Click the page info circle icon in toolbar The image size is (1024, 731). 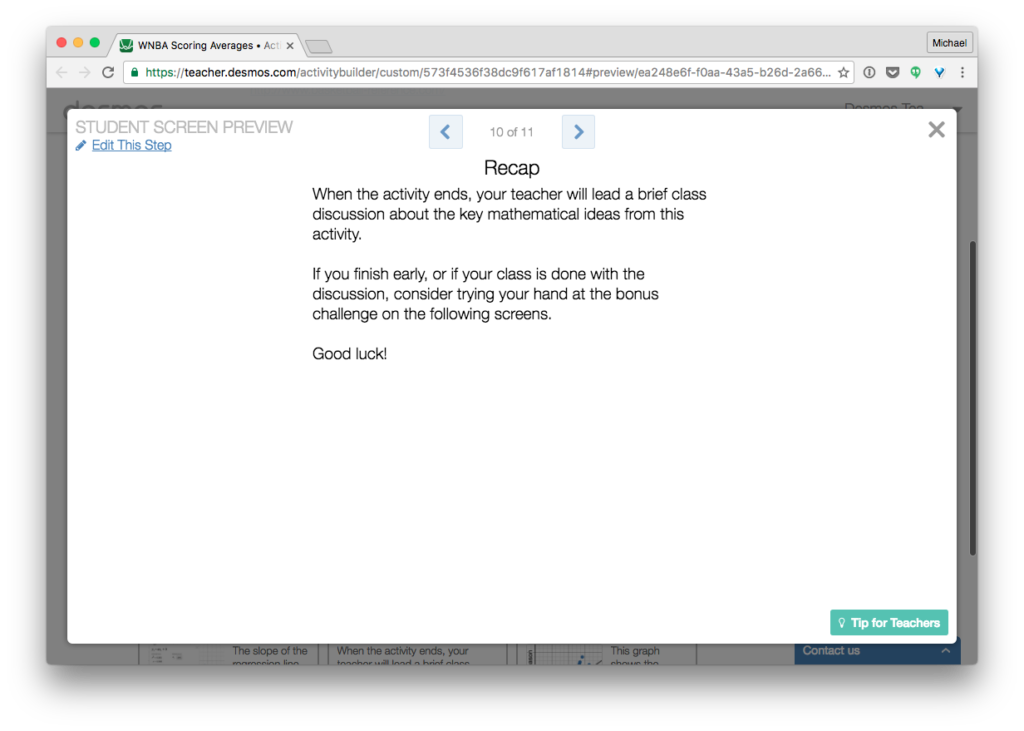click(x=869, y=72)
